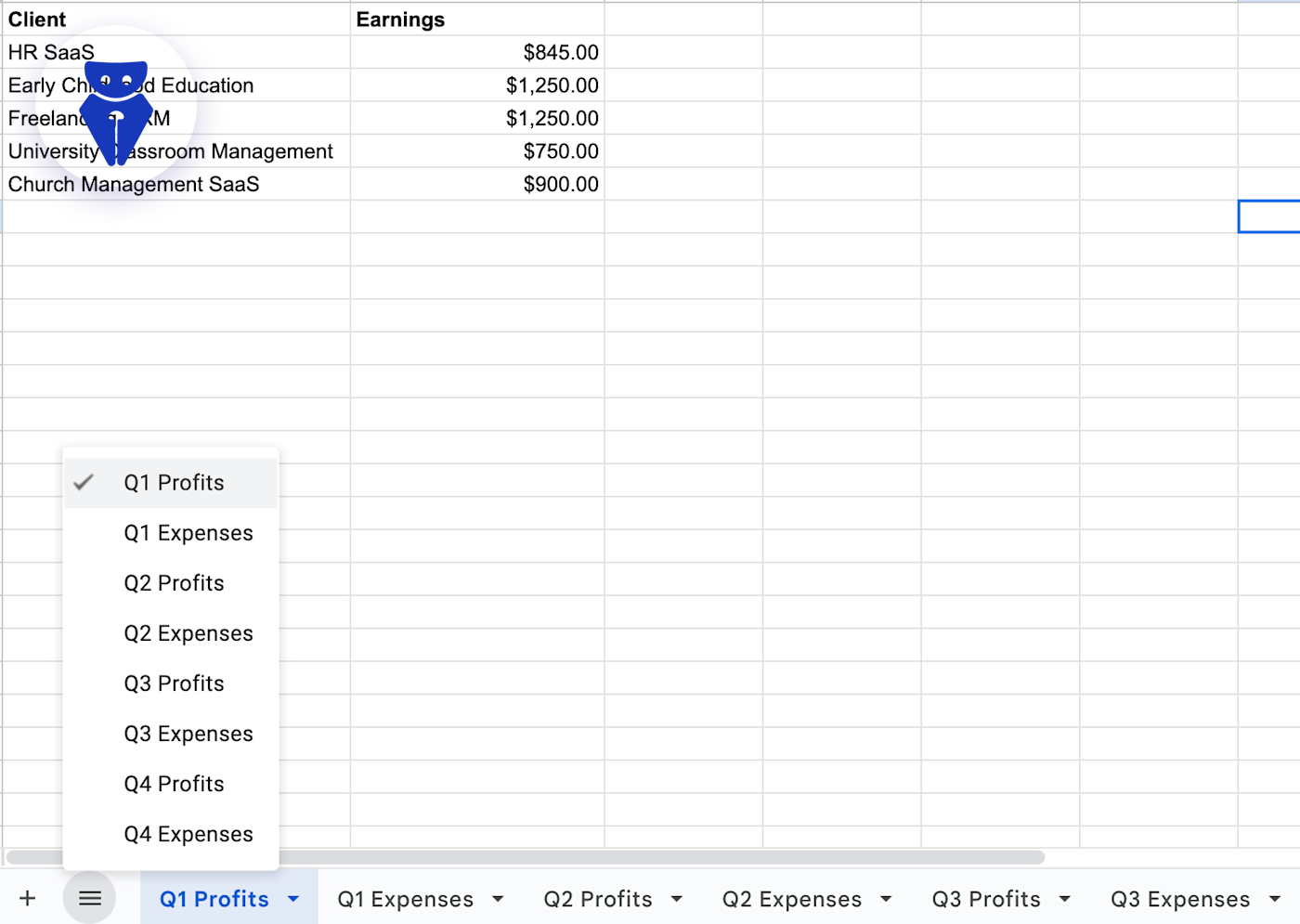Click the All Sheets list icon
1300x924 pixels.
pyautogui.click(x=90, y=898)
